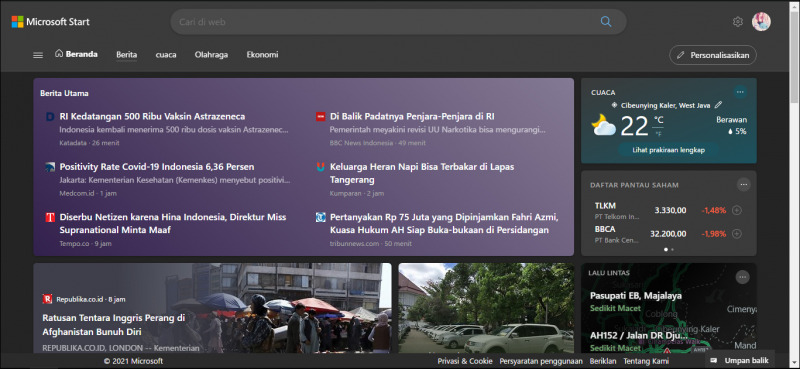Open the hamburger navigation menu
The image size is (800, 369).
[38, 55]
